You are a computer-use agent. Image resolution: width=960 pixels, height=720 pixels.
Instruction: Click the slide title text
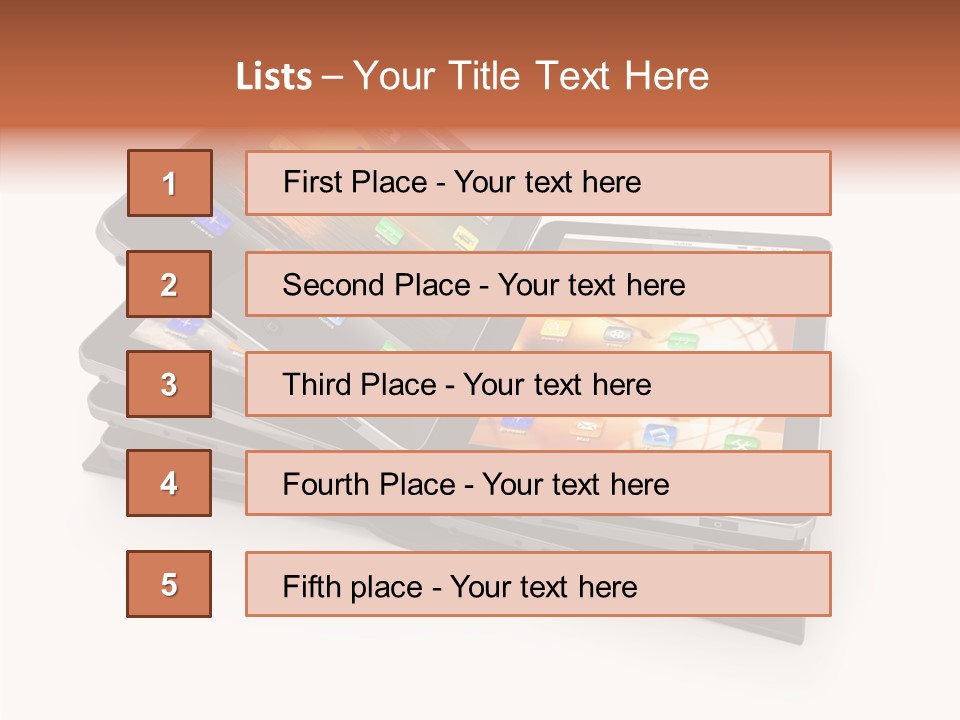point(472,76)
